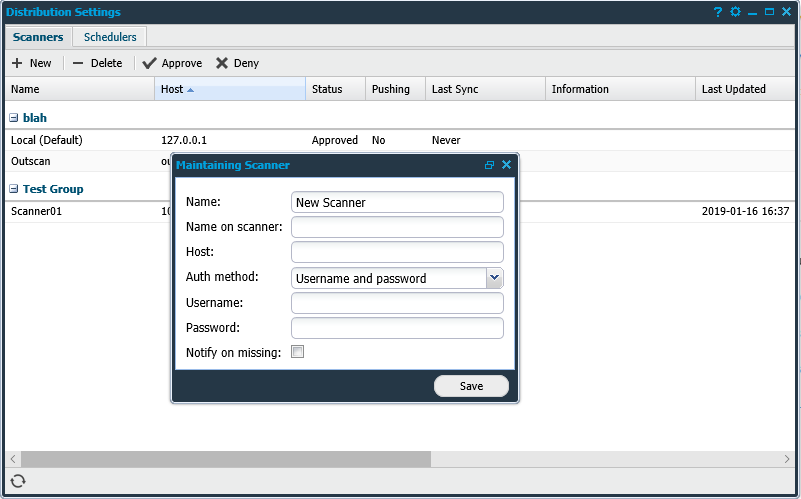This screenshot has height=499, width=801.
Task: Click the refresh icon at bottom left
Action: (18, 481)
